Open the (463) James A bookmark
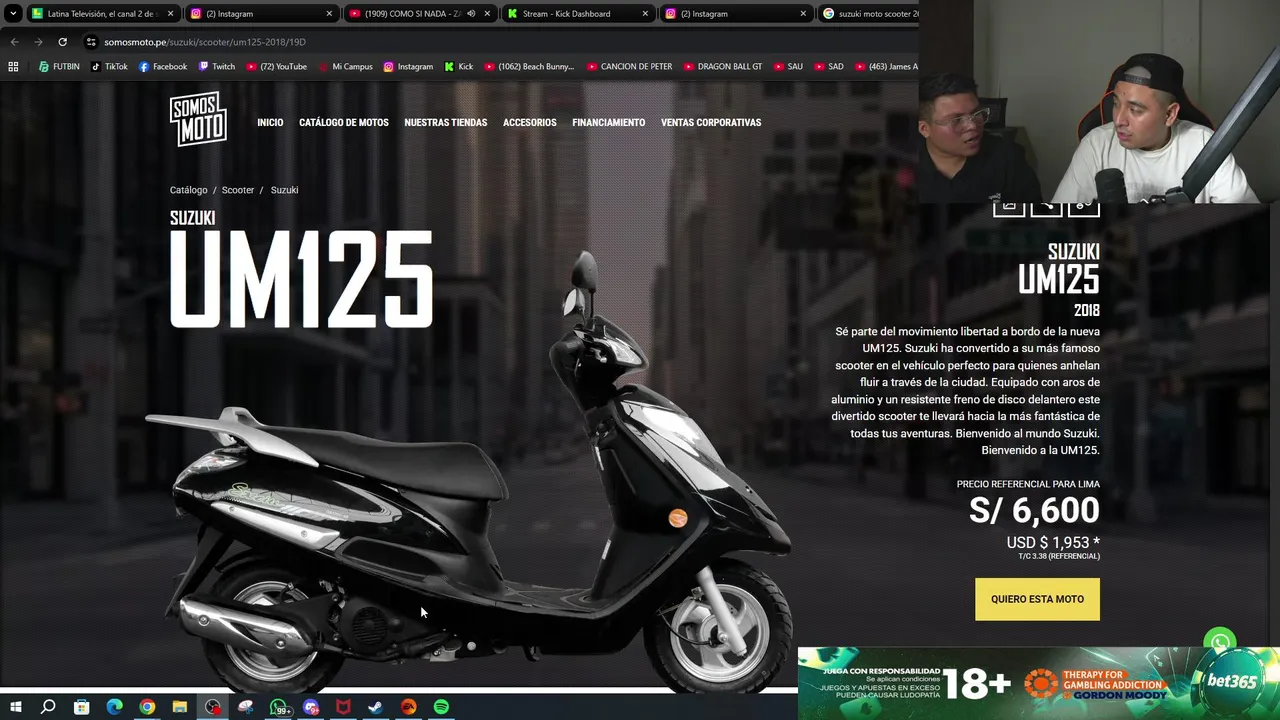 tap(886, 67)
